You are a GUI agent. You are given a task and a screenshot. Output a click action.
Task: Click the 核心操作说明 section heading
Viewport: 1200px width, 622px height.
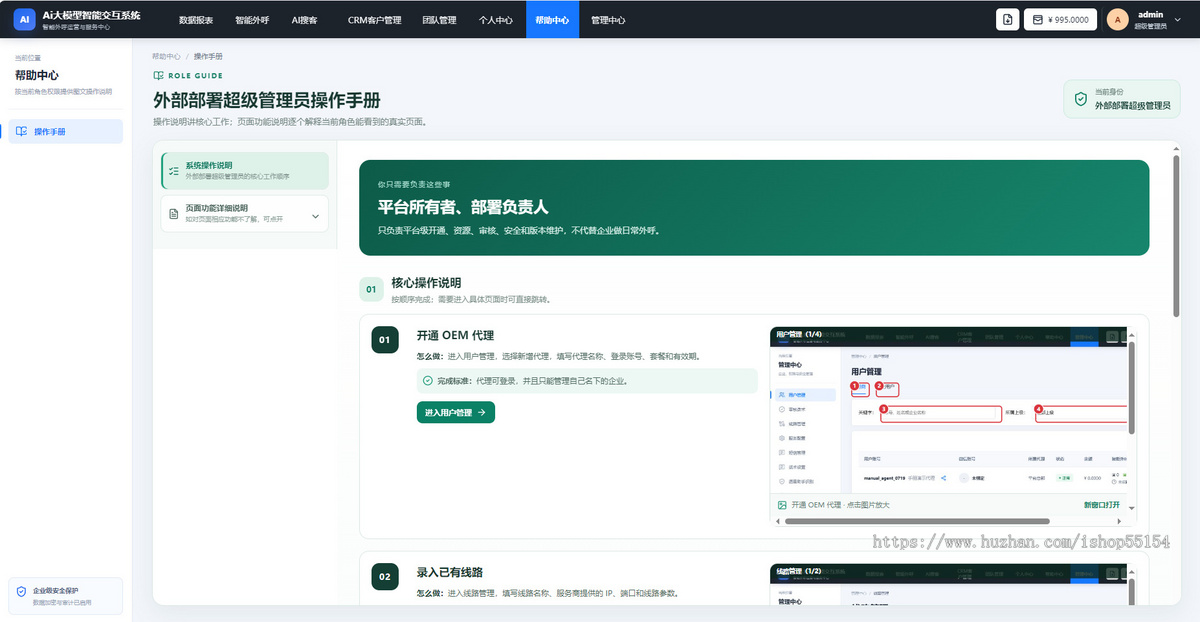(426, 282)
